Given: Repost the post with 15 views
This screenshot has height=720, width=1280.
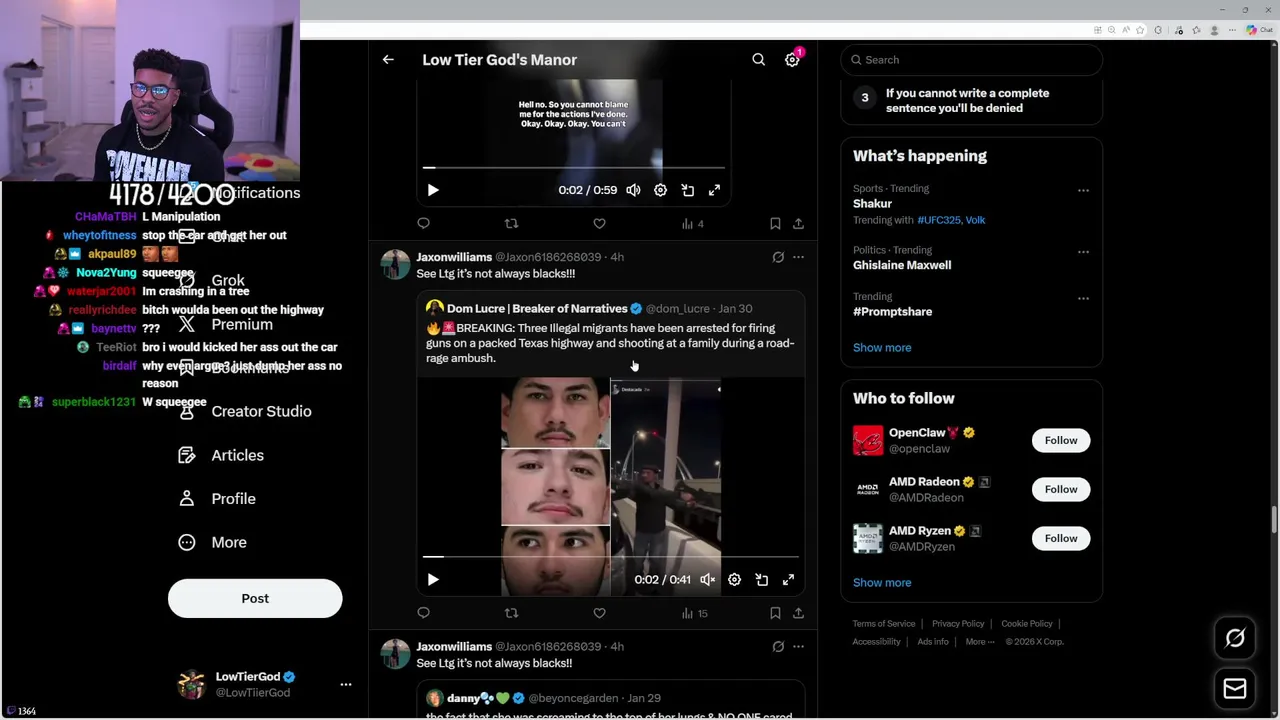Looking at the screenshot, I should pyautogui.click(x=512, y=613).
